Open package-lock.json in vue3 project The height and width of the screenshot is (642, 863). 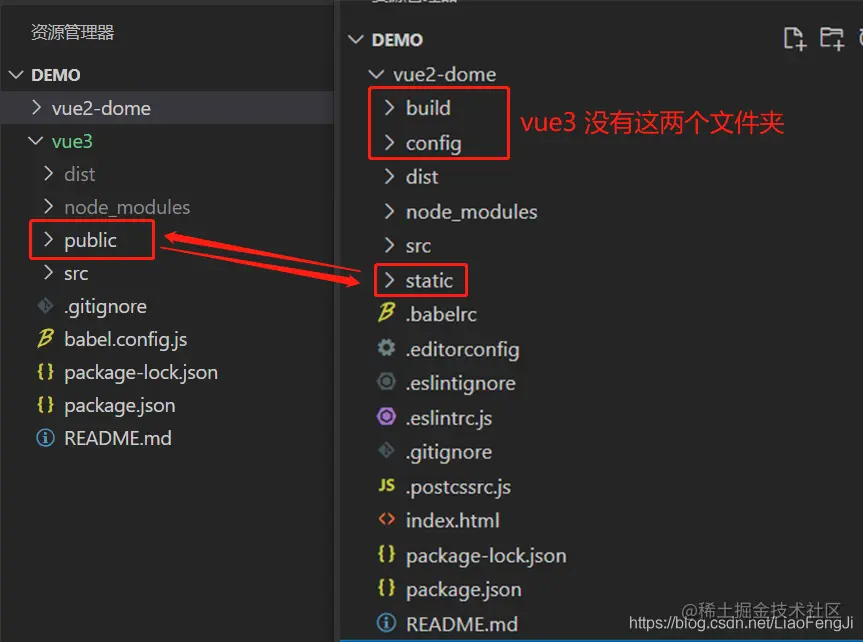[x=141, y=372]
